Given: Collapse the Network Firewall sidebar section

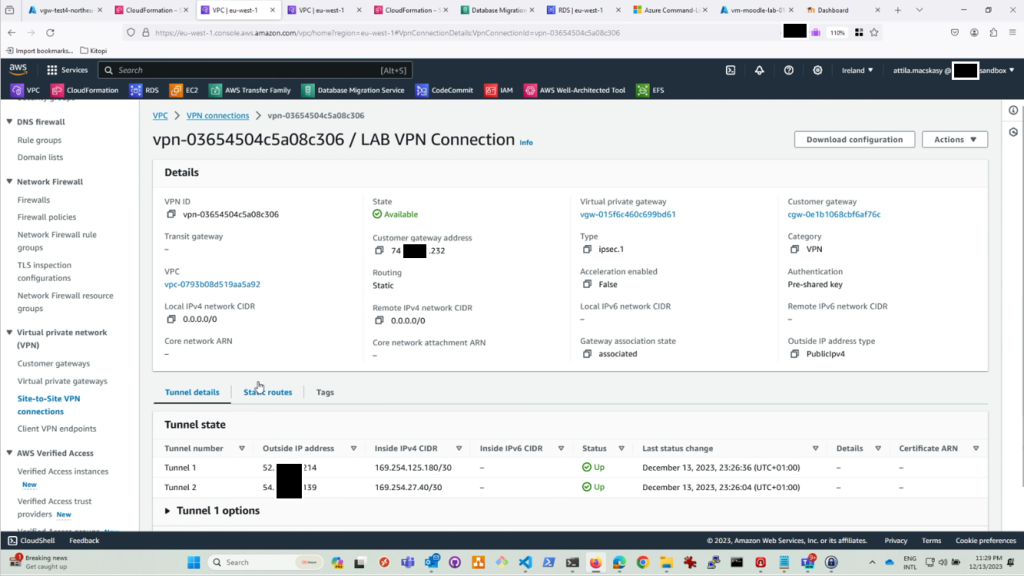Looking at the screenshot, I should pyautogui.click(x=10, y=182).
